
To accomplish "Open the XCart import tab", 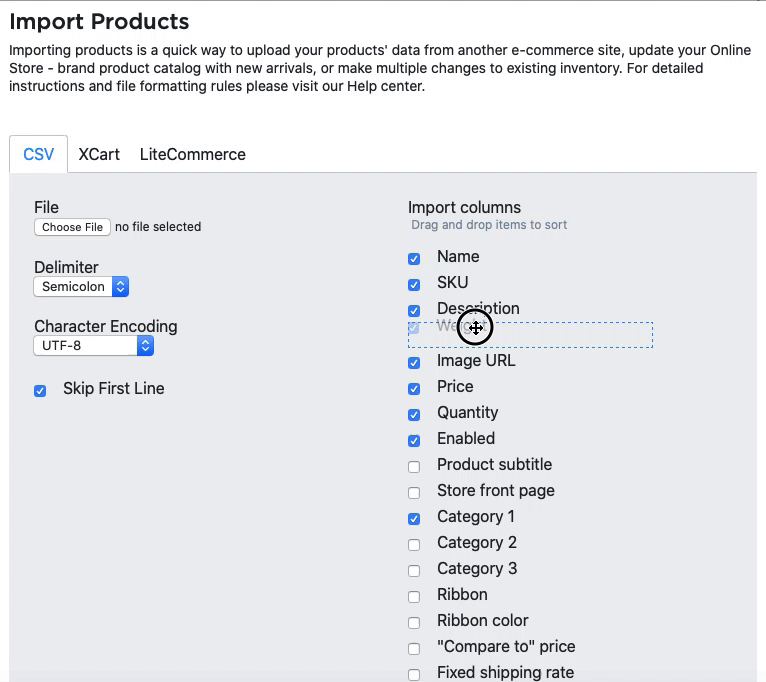I will pos(99,154).
